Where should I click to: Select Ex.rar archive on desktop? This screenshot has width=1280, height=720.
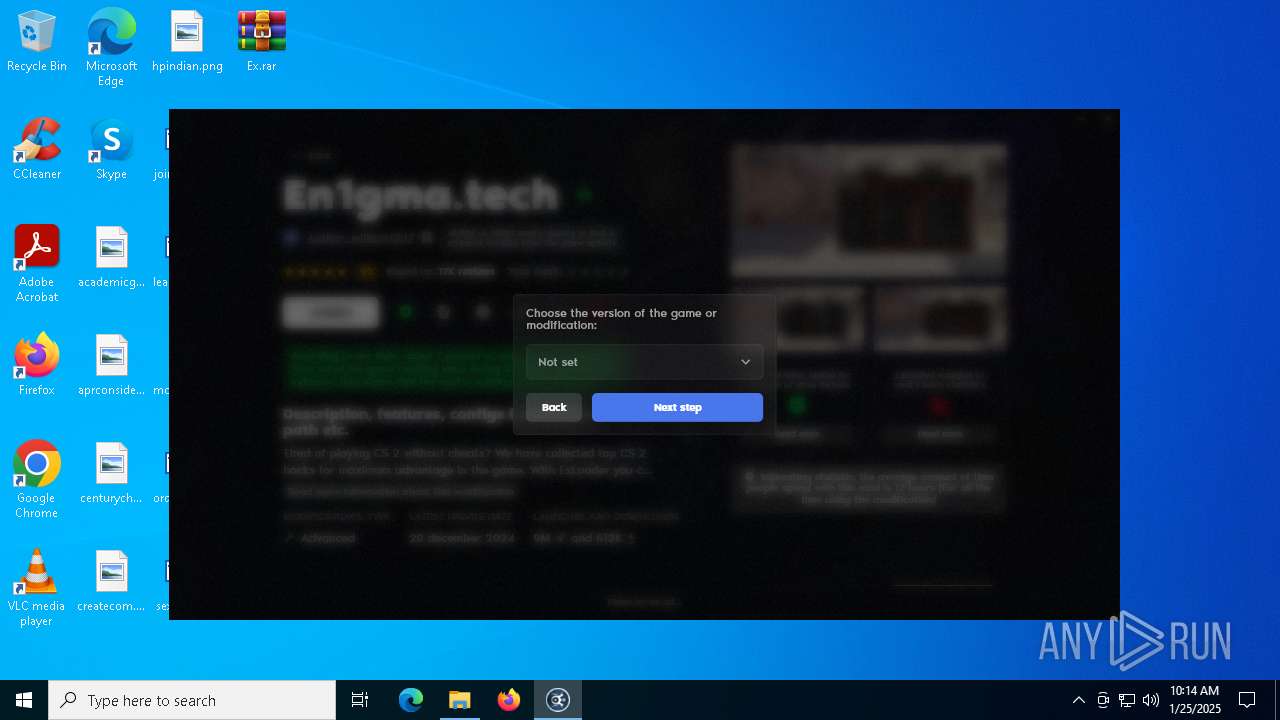261,42
